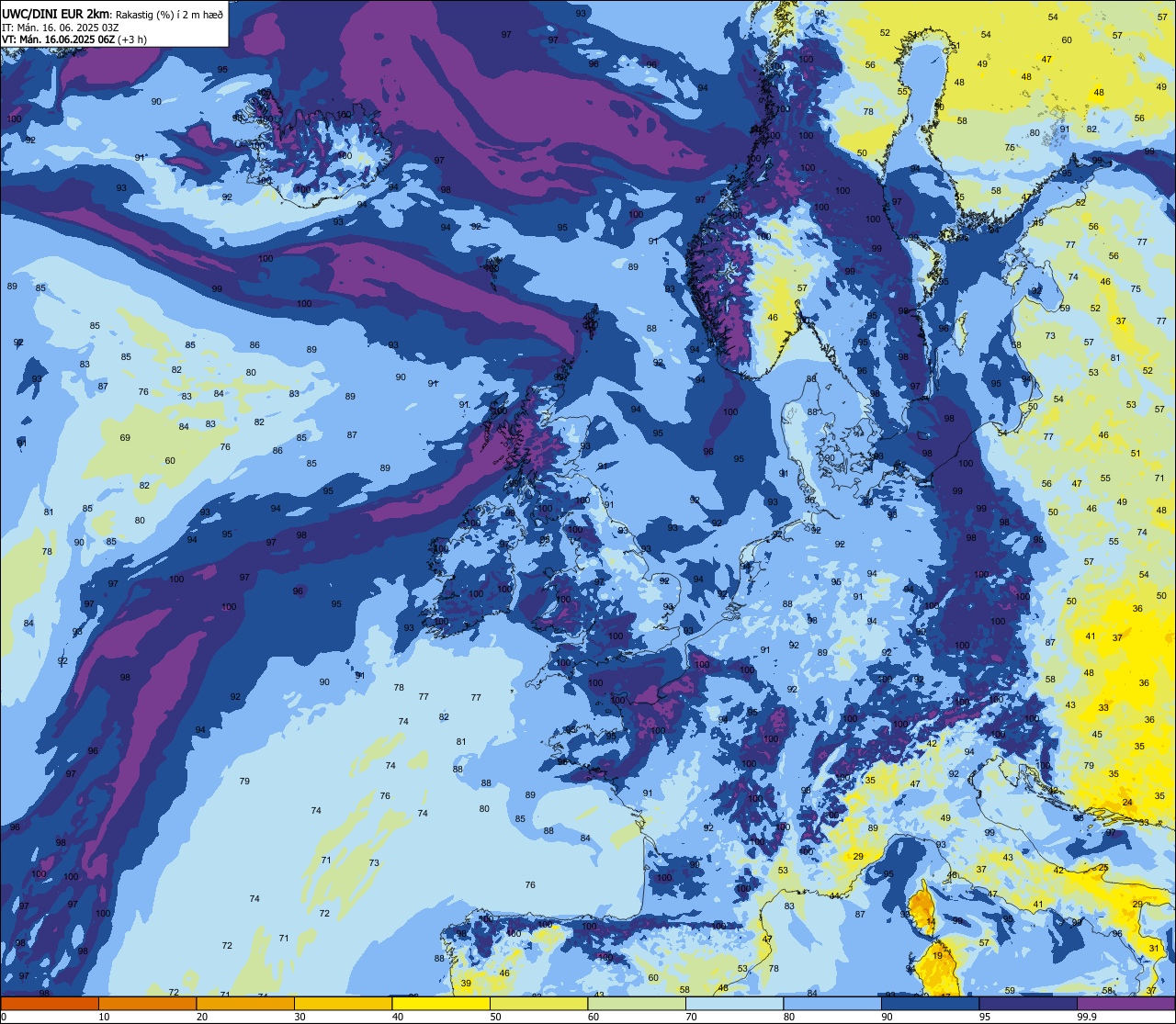Pick the 60–70% light green legend swatch
The height and width of the screenshot is (1024, 1176).
637,1003
